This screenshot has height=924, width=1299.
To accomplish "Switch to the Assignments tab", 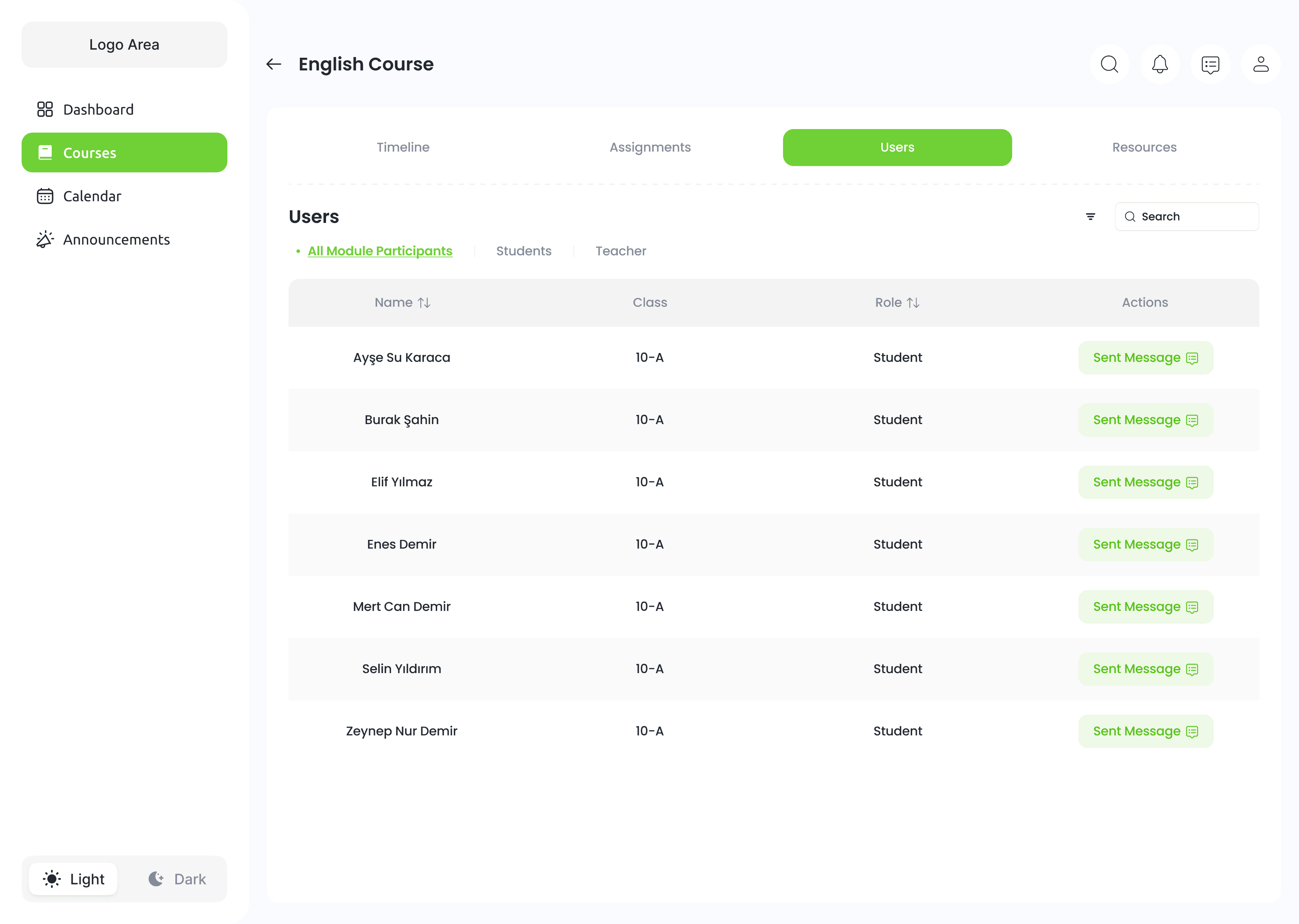I will click(650, 147).
